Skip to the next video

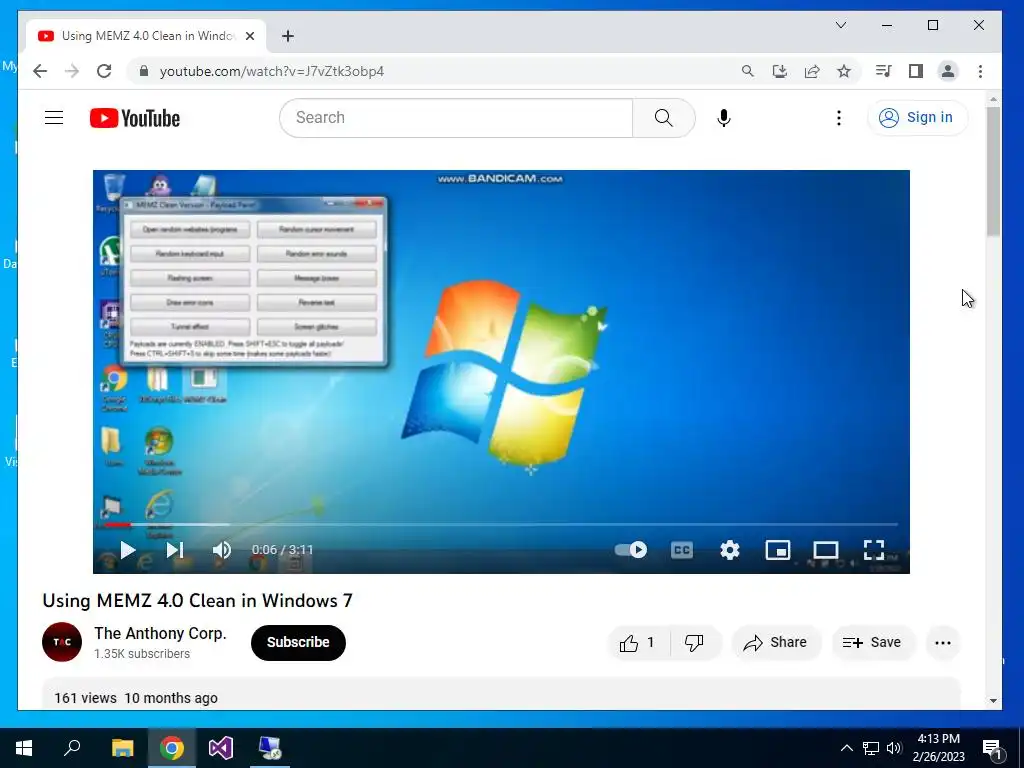[x=175, y=550]
